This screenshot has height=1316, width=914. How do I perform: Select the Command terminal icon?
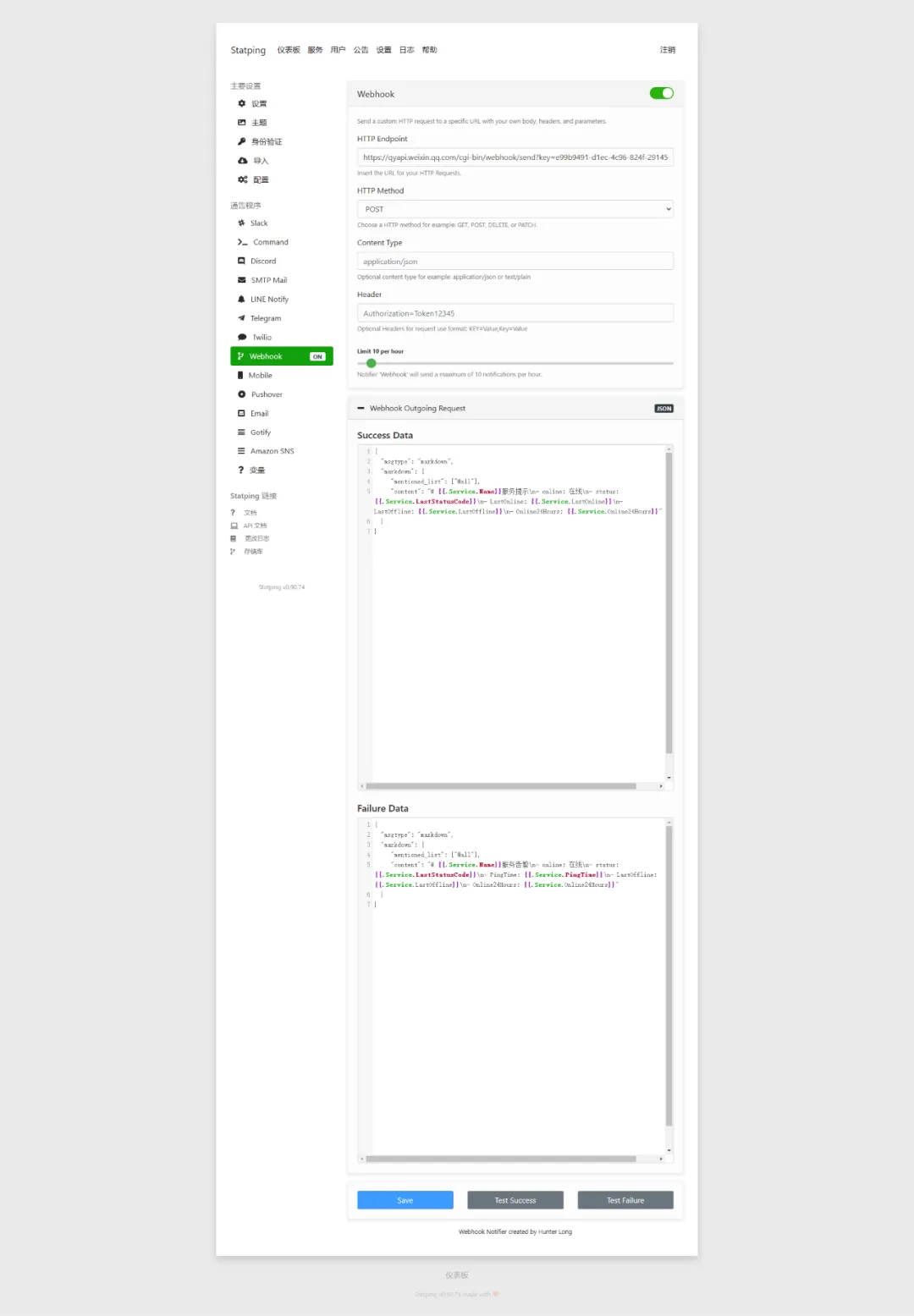[242, 242]
